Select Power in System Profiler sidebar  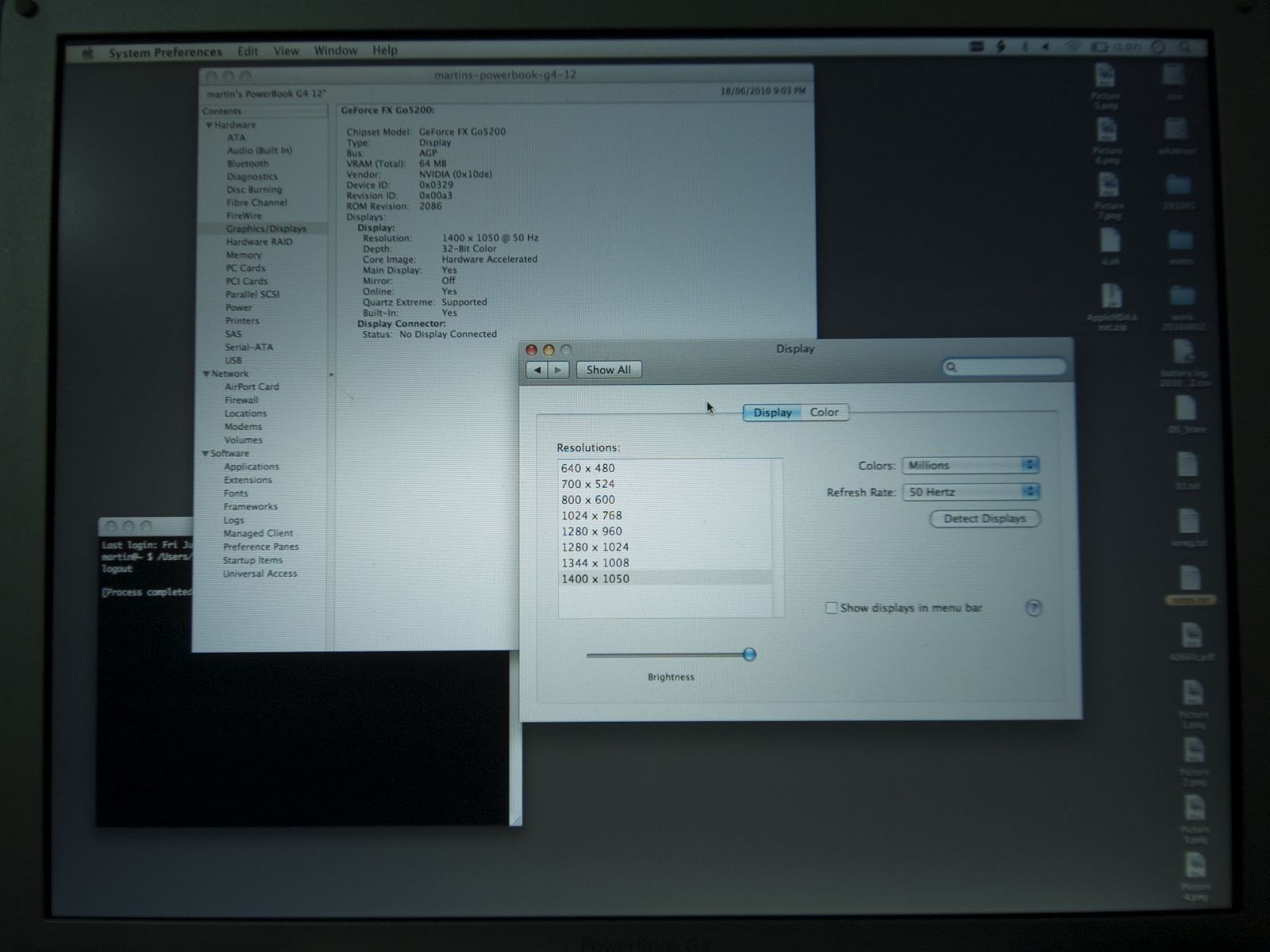239,308
